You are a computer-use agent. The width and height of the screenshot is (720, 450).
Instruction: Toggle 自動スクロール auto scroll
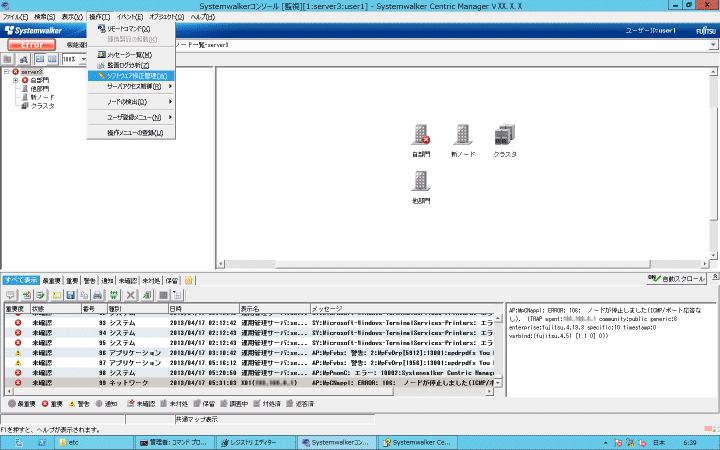[x=676, y=279]
